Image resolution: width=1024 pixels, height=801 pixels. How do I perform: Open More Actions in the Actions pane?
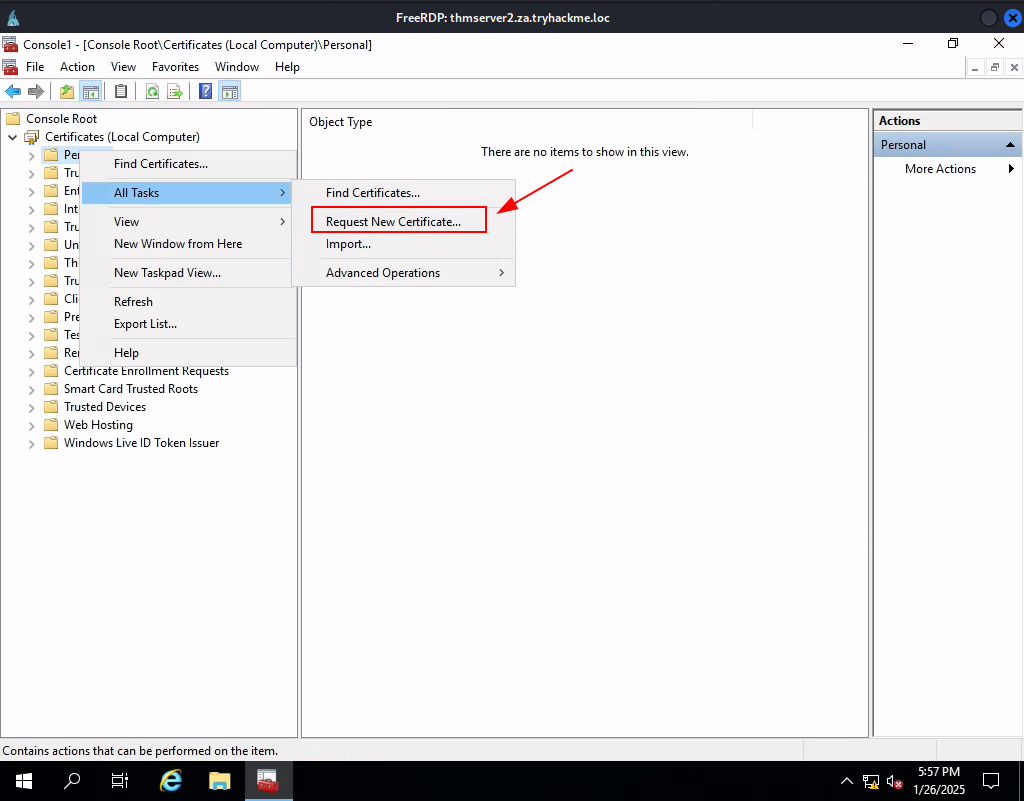coord(940,169)
